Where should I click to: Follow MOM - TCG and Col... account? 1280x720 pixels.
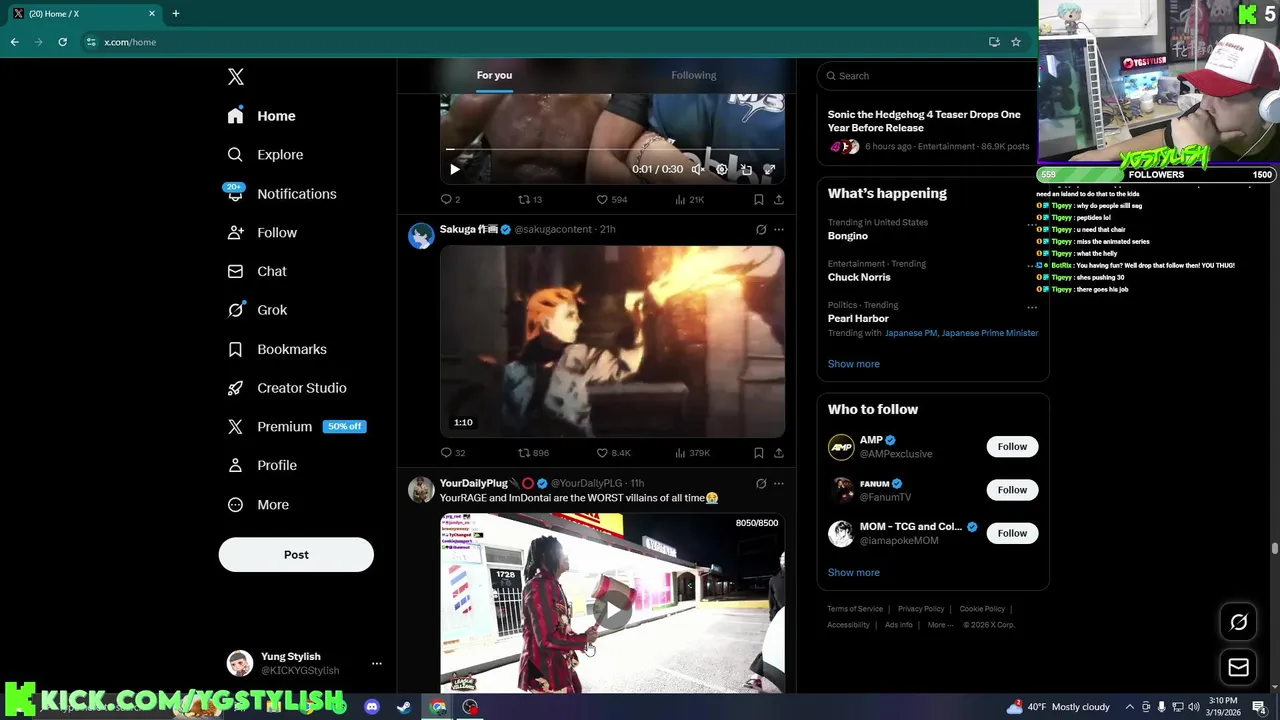(1012, 533)
